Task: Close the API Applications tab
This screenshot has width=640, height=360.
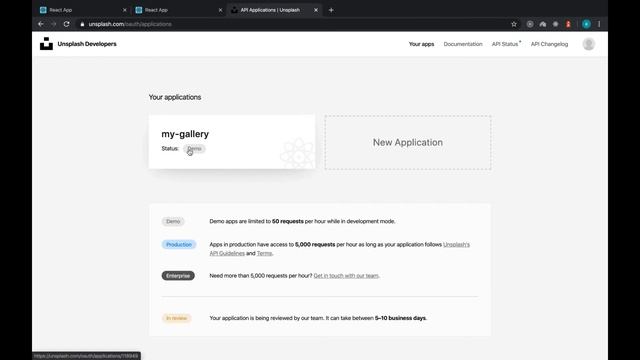Action: coord(316,10)
